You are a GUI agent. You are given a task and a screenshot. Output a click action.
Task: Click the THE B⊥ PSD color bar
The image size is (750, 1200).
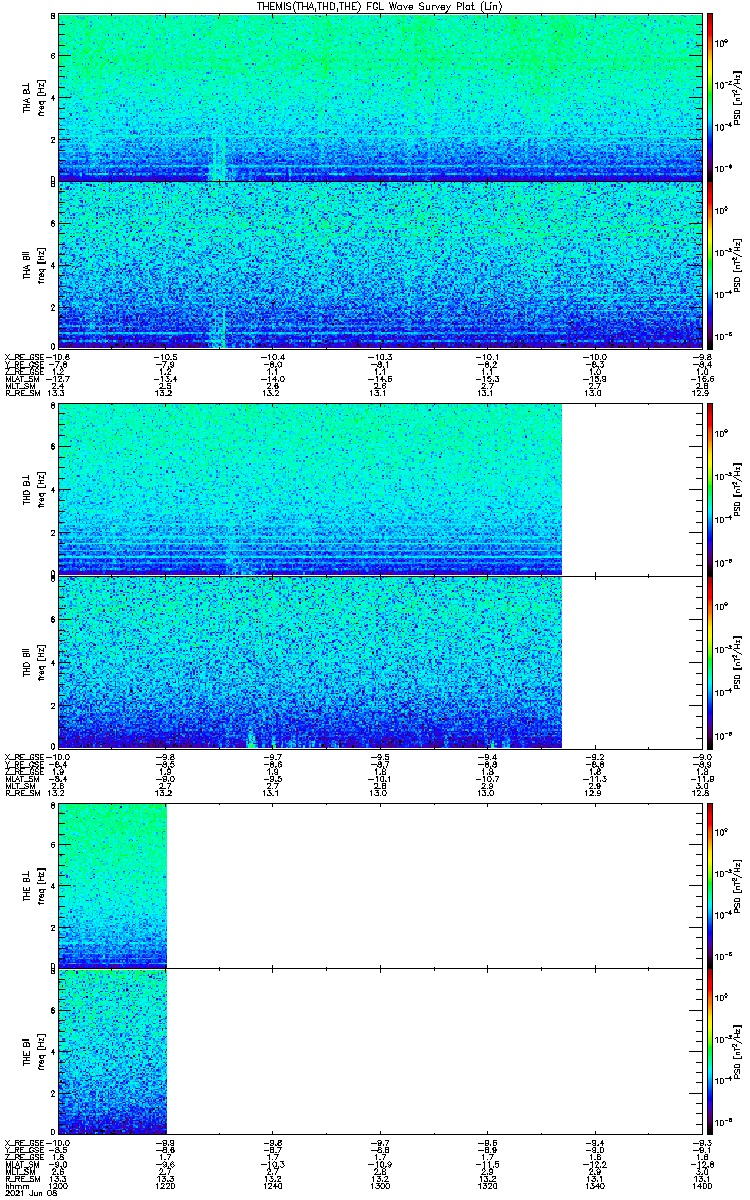click(x=710, y=884)
